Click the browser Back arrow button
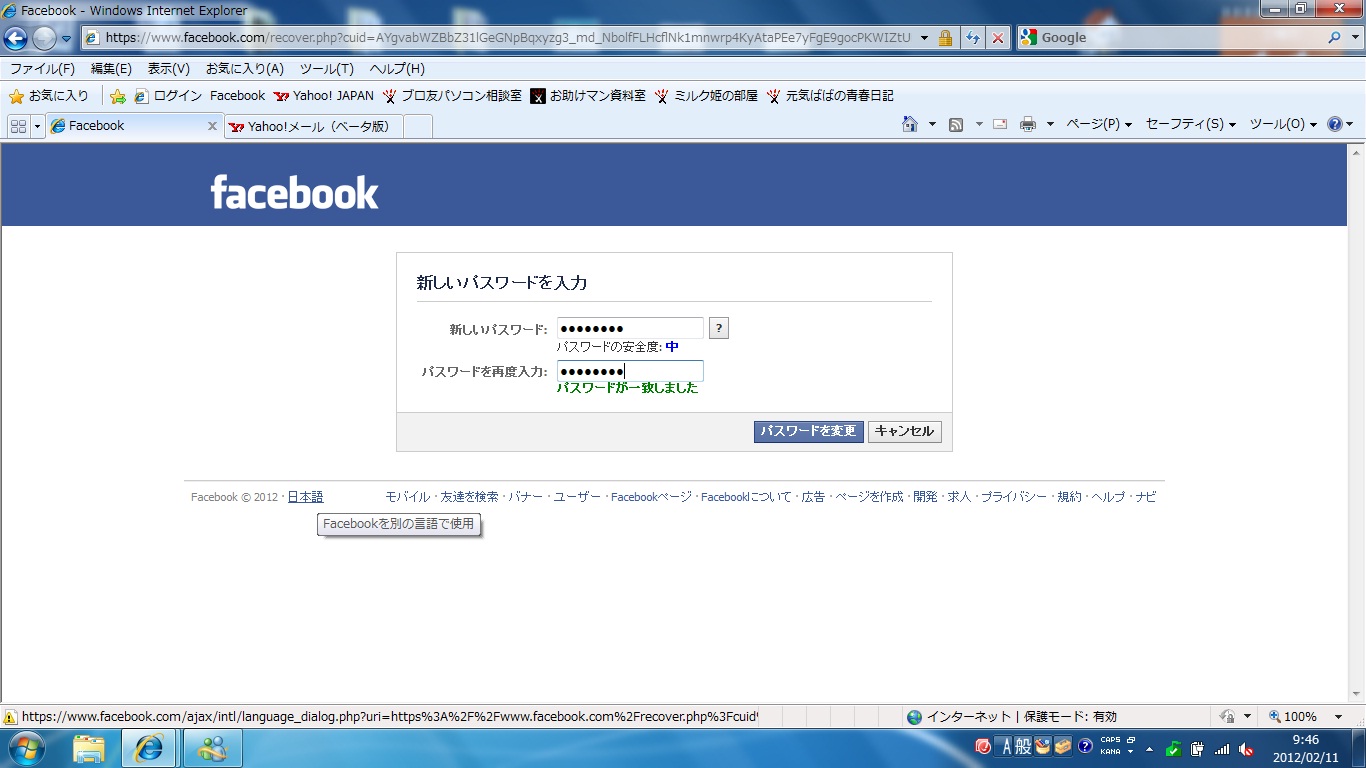Image resolution: width=1366 pixels, height=768 pixels. pyautogui.click(x=16, y=38)
